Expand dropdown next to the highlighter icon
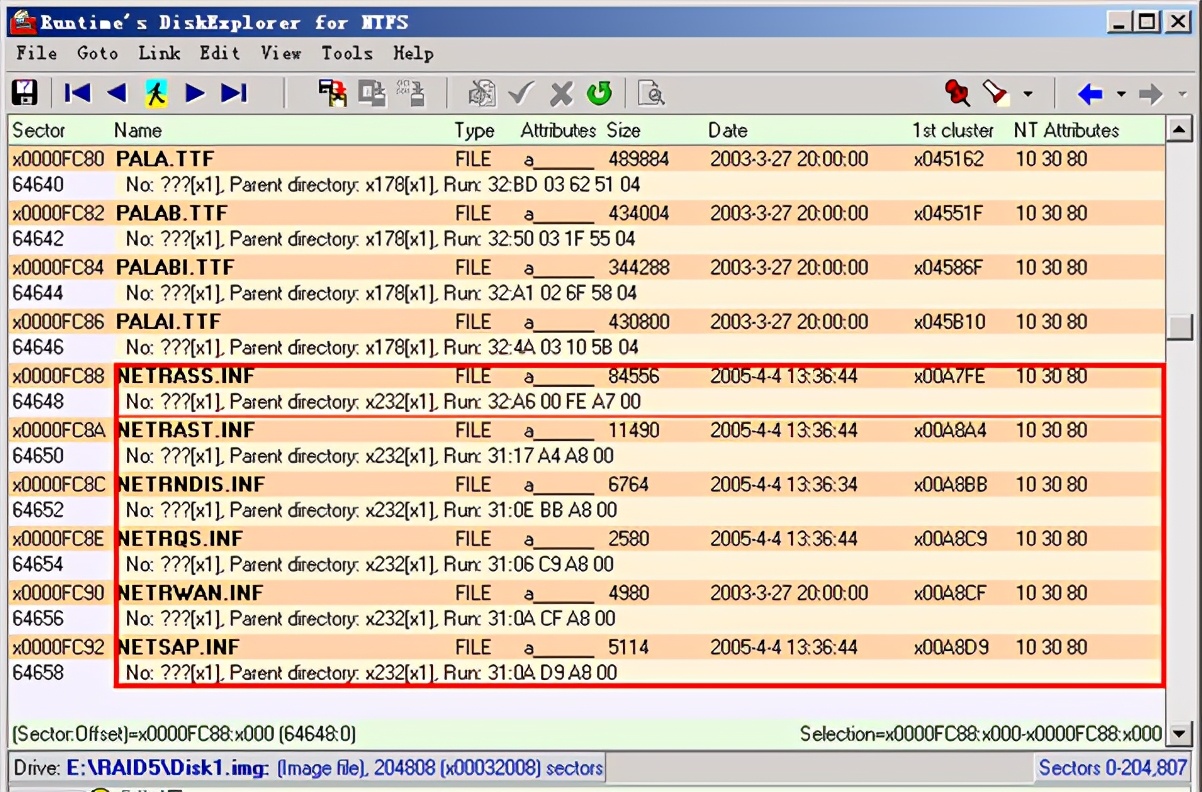The height and width of the screenshot is (792, 1202). click(1027, 94)
